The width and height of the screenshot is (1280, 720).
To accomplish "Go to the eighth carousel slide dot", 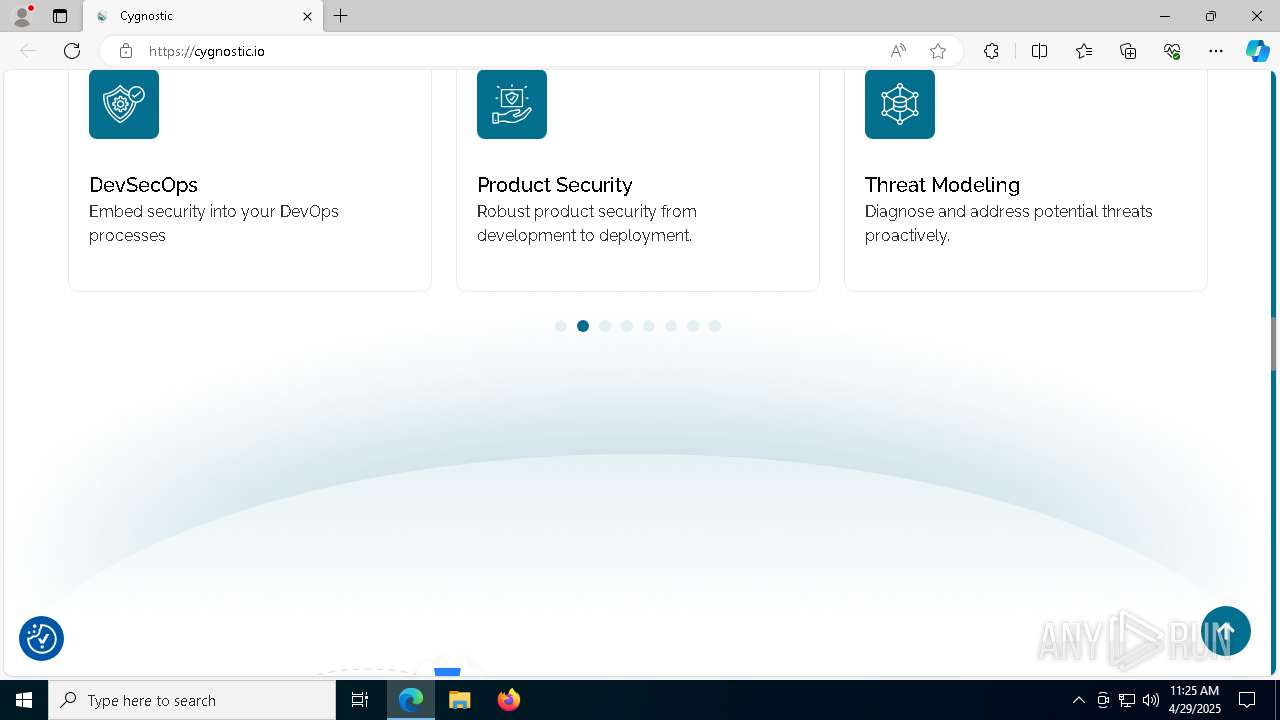I will (715, 326).
